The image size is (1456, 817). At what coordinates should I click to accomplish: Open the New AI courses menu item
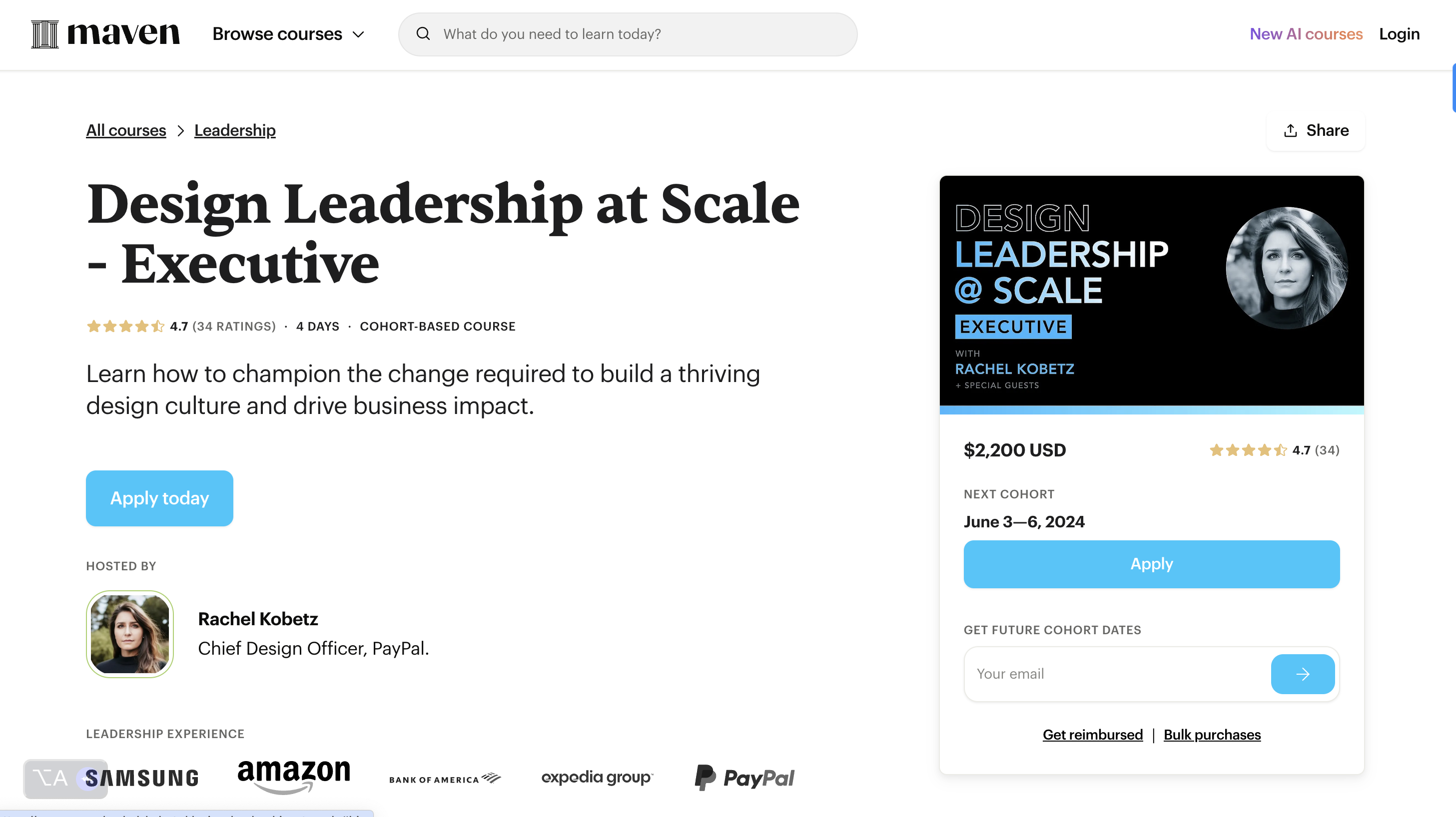(x=1306, y=34)
